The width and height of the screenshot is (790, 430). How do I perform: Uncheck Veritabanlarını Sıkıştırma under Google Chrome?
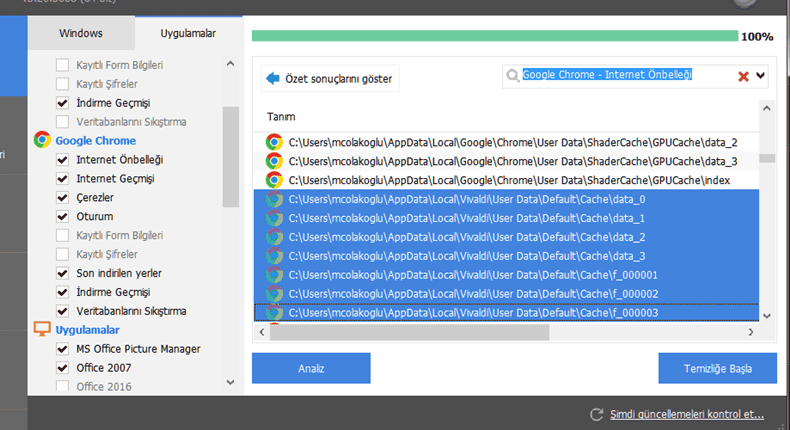62,311
